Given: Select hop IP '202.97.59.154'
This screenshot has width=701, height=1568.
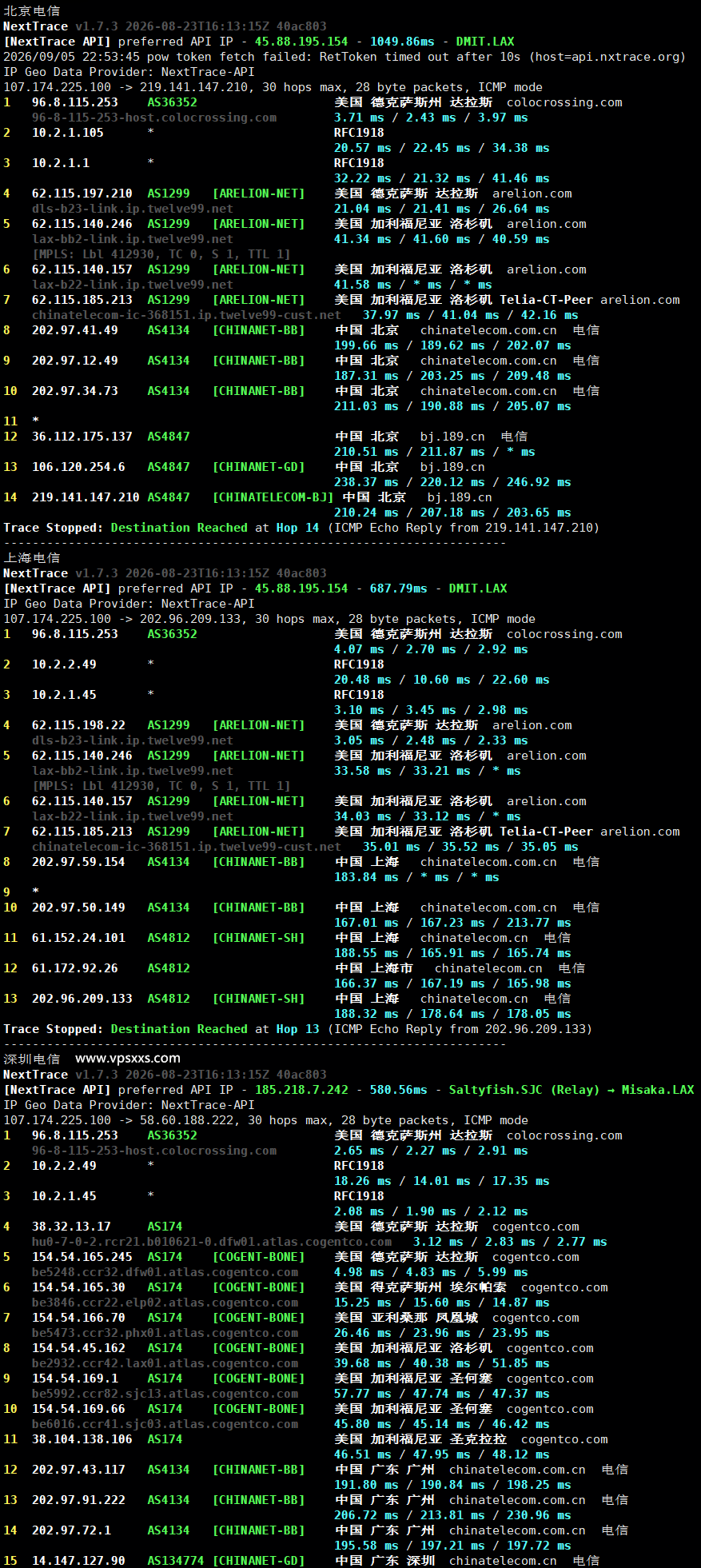Looking at the screenshot, I should pyautogui.click(x=78, y=862).
